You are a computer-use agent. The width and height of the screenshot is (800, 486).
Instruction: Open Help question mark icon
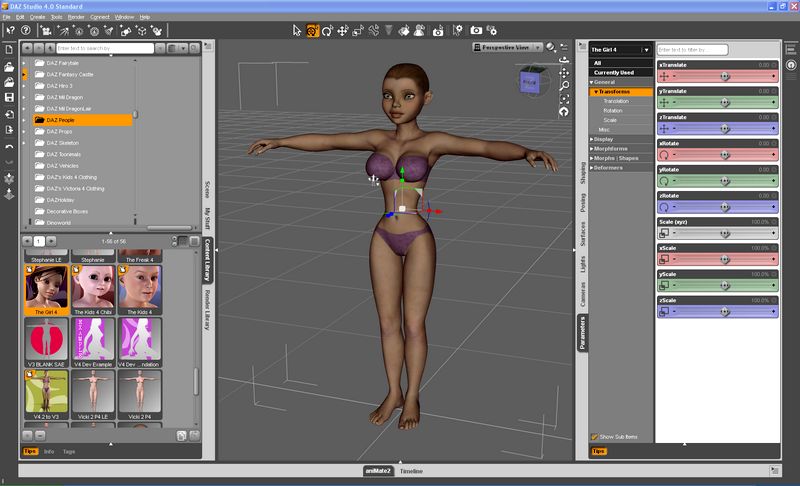tap(26, 31)
